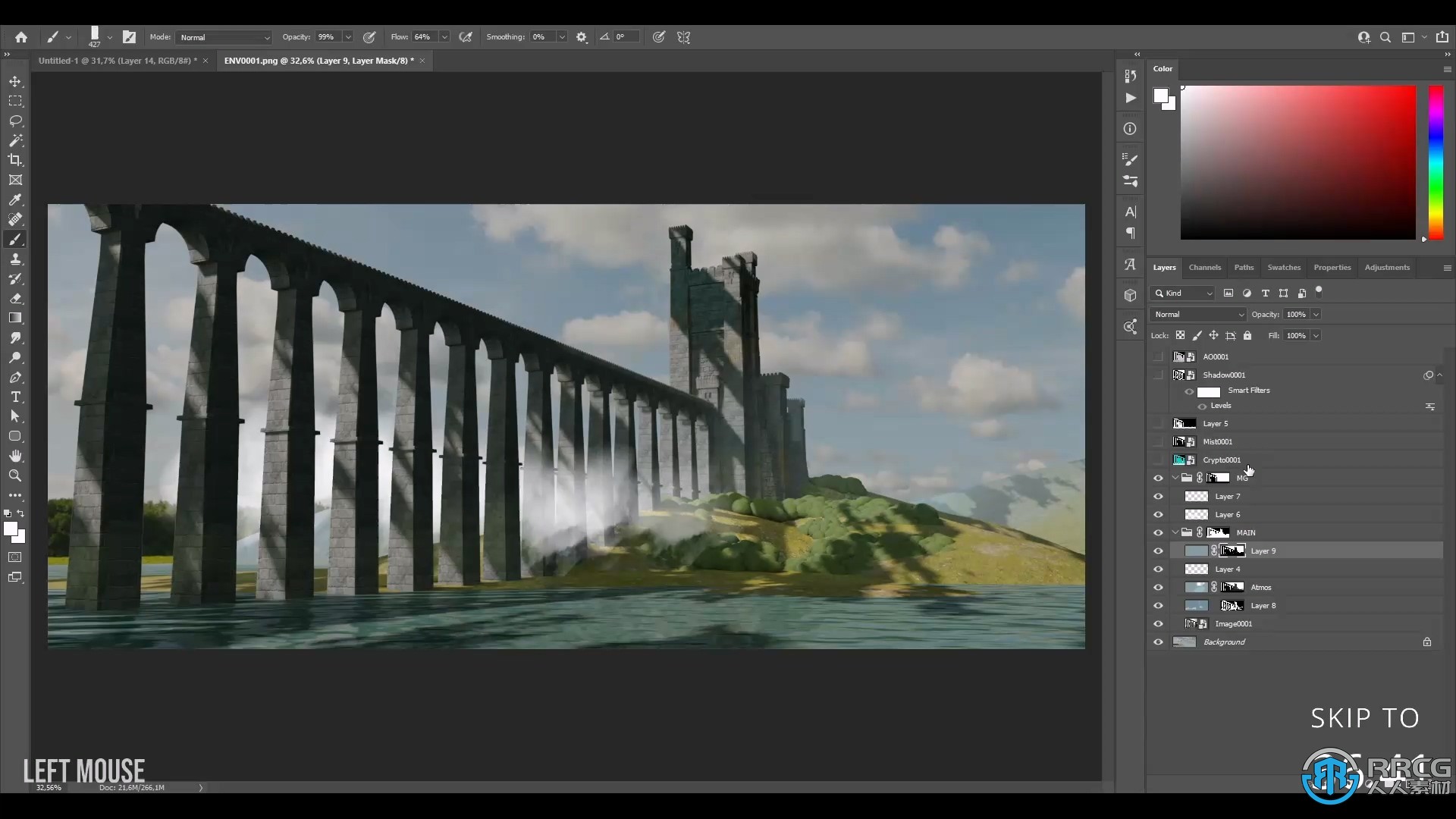Toggle visibility of Background layer

(1159, 641)
